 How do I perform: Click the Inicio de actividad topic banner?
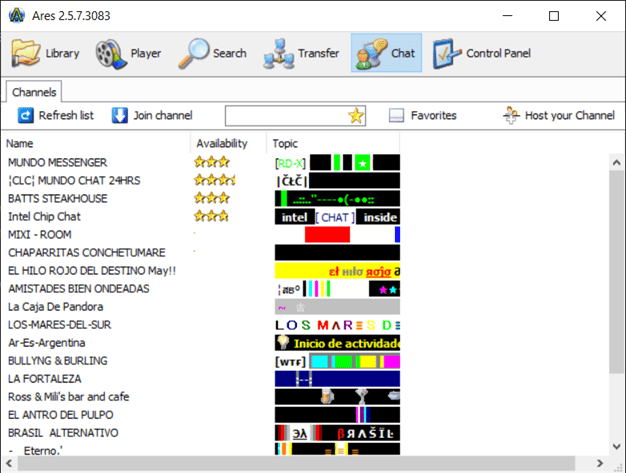click(x=337, y=343)
